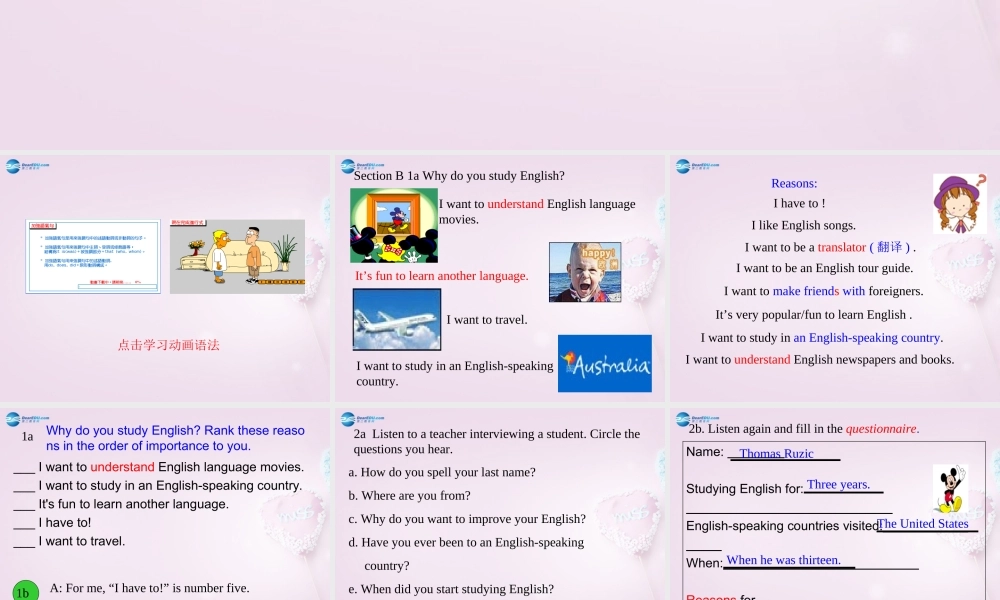The height and width of the screenshot is (600, 1000).
Task: Click the red italic word questionnaire
Action: pyautogui.click(x=881, y=428)
